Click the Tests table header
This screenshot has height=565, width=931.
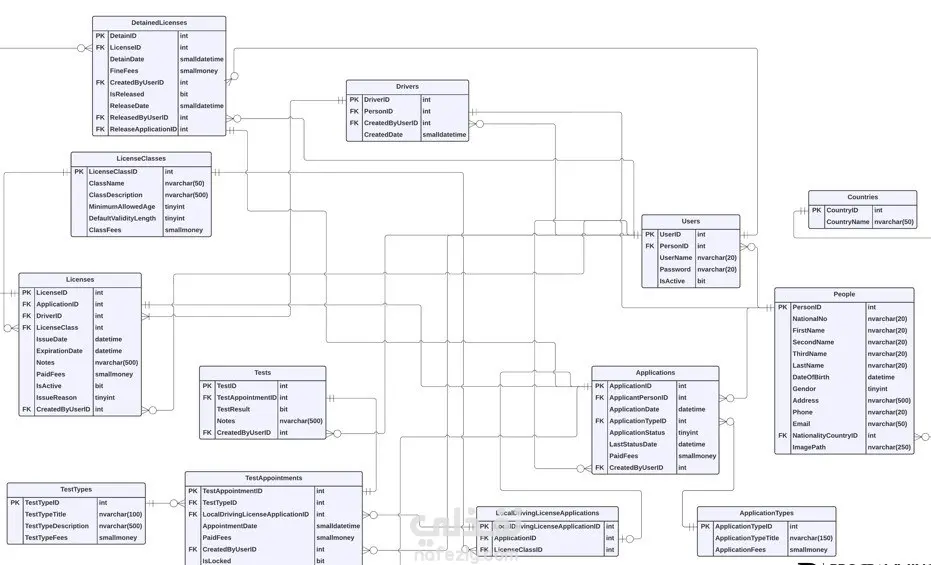(262, 373)
